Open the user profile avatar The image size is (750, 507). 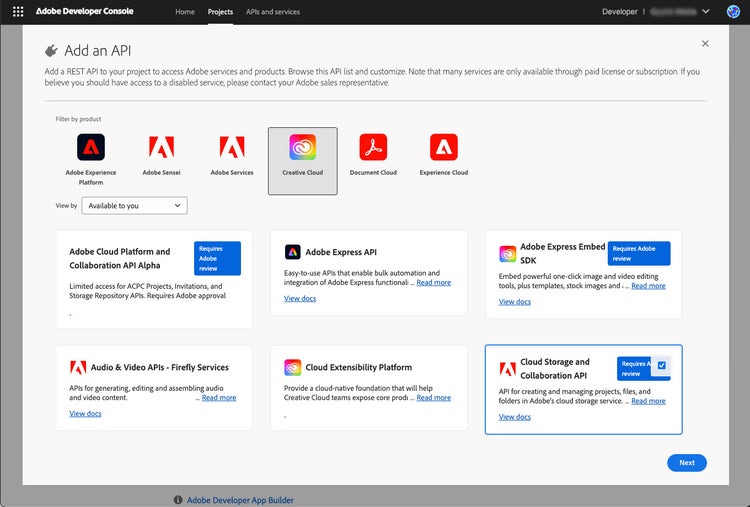(733, 11)
